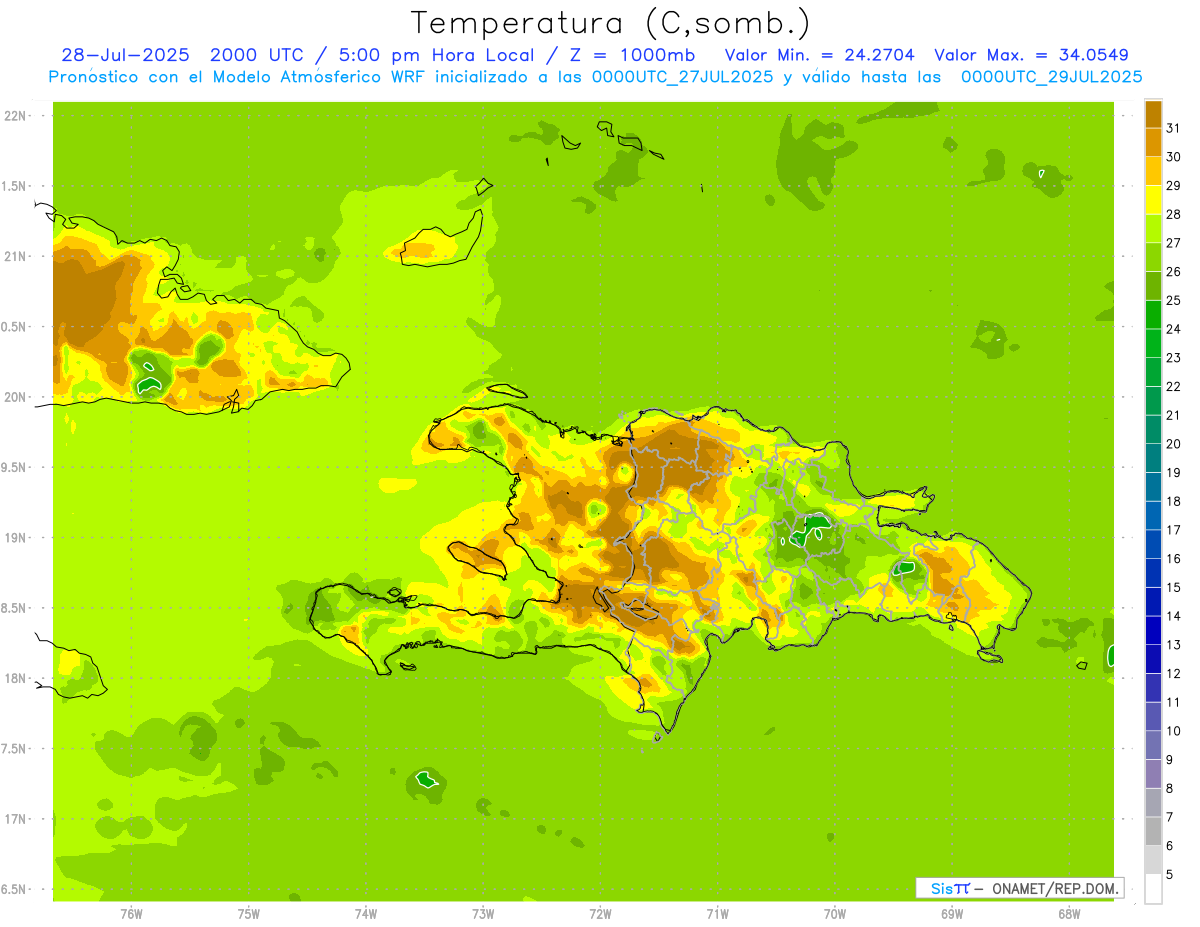Viewport: 1200px width, 927px height.
Task: Click the "76W" longitude axis label
Action: point(131,914)
